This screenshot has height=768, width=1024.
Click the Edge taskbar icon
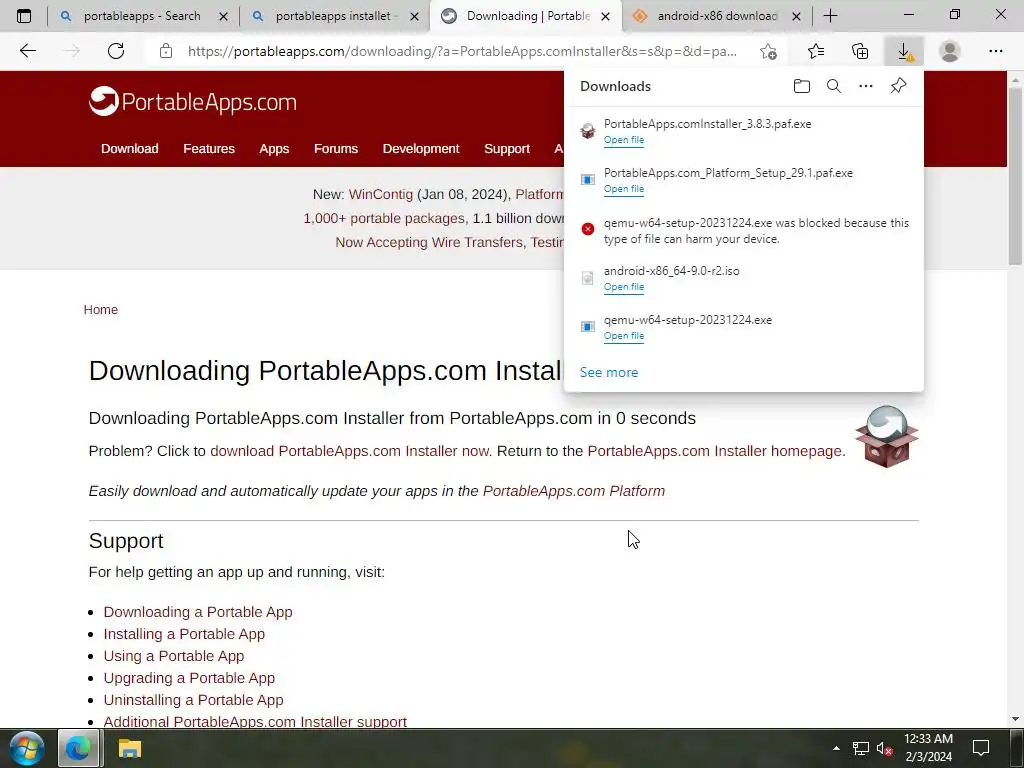[x=78, y=748]
